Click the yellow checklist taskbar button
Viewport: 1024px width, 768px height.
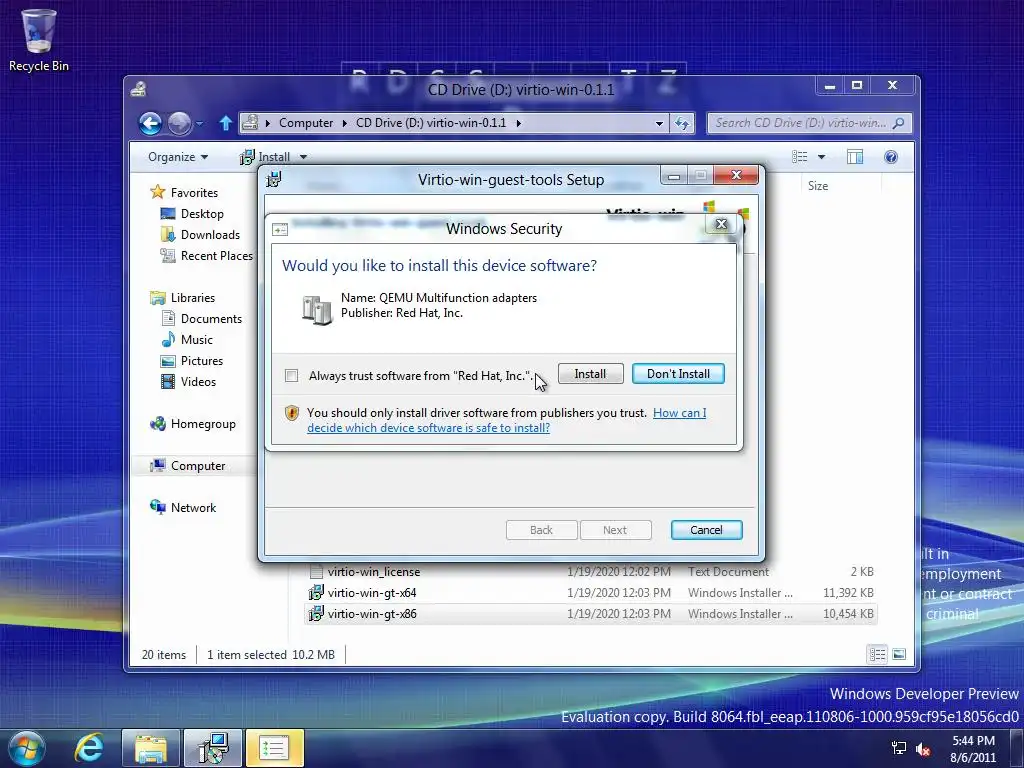(274, 748)
